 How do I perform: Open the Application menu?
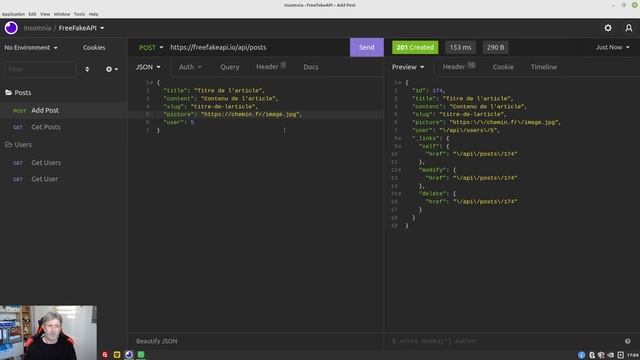click(x=13, y=14)
